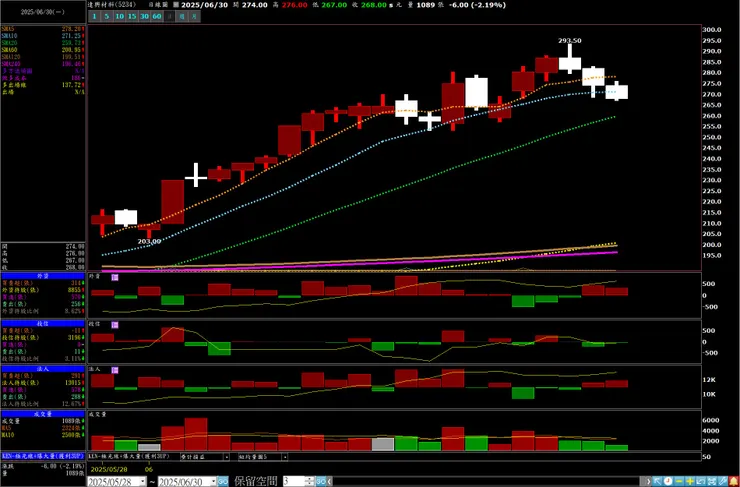This screenshot has height=487, width=740.
Task: Click the fit-to-screen icon
Action: point(711,481)
